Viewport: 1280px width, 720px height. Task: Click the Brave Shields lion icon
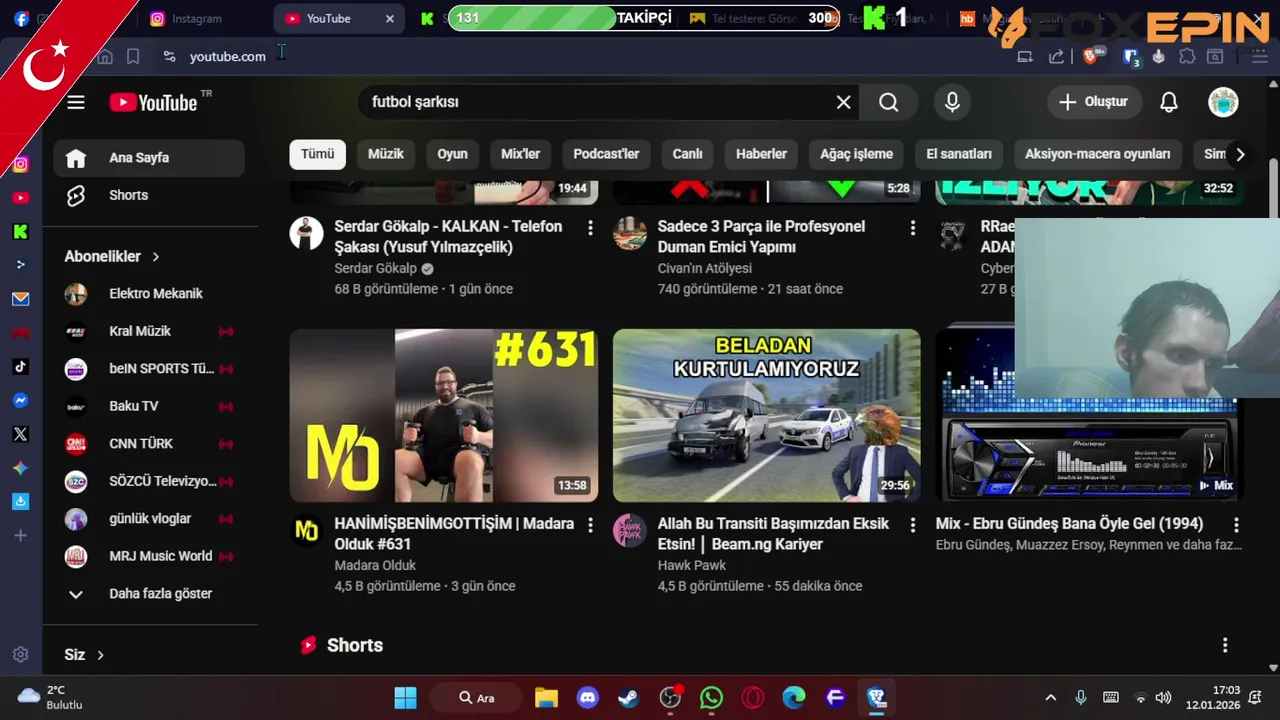1092,57
